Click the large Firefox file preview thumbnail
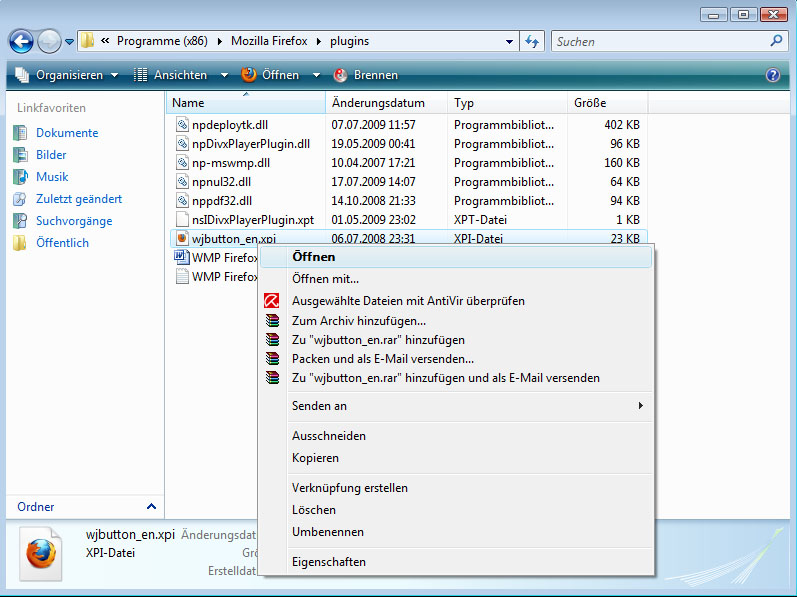Image resolution: width=797 pixels, height=597 pixels. (x=41, y=554)
